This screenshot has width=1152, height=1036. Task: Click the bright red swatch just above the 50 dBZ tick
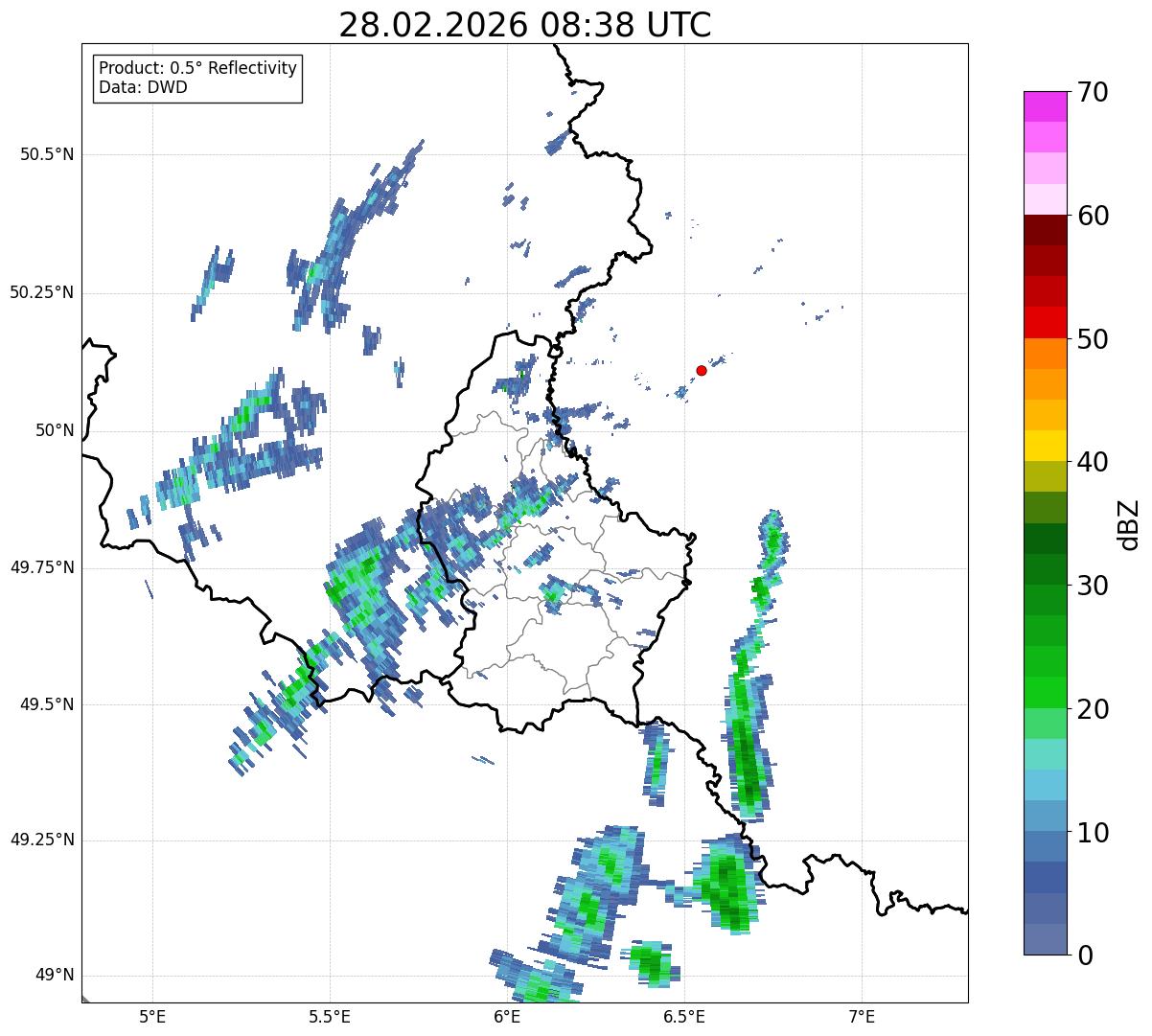tap(1045, 322)
